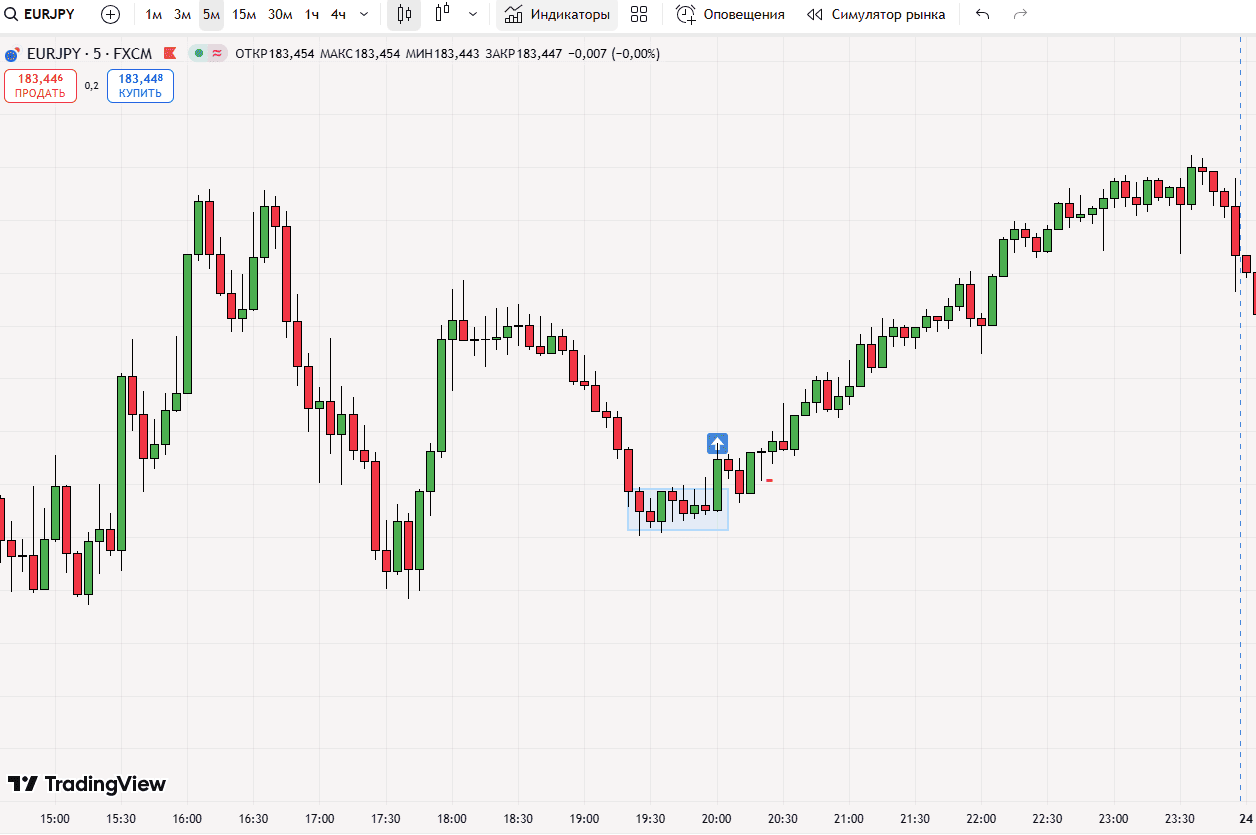Open the EURJPY symbol search
1256x835 pixels.
(x=42, y=14)
